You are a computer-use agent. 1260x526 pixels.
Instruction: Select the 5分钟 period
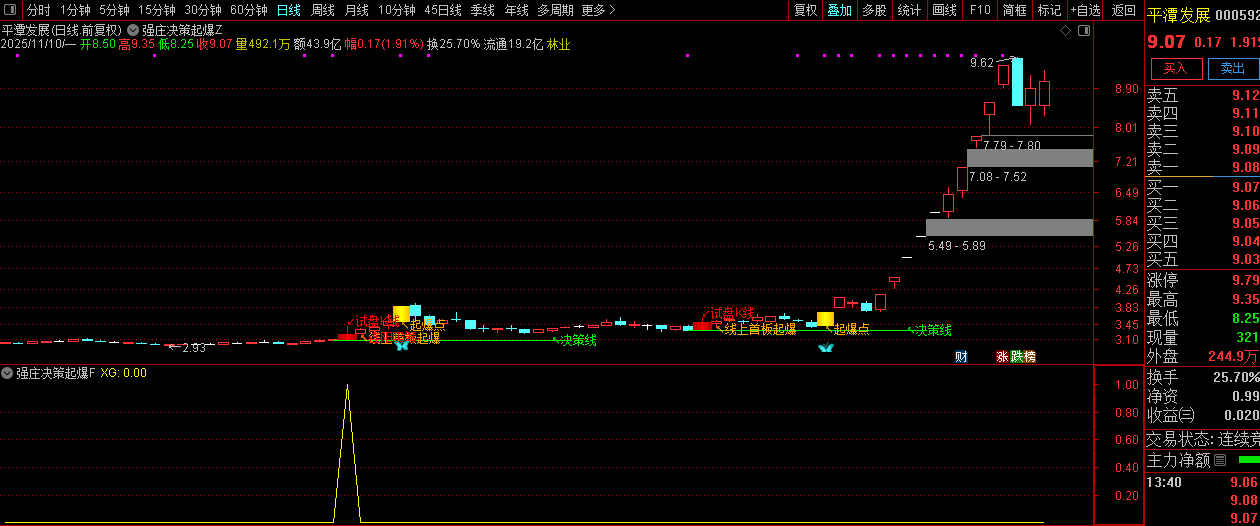tap(114, 10)
